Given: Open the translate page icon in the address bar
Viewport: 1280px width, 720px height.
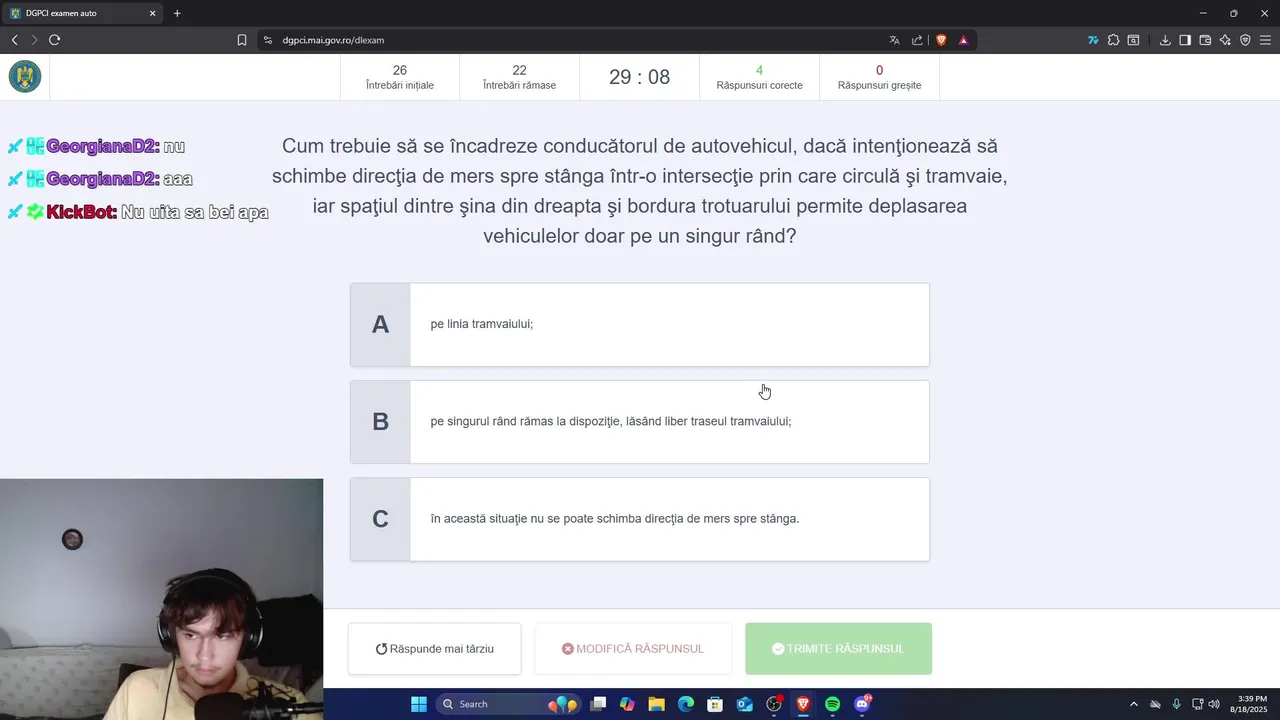Looking at the screenshot, I should pyautogui.click(x=894, y=40).
